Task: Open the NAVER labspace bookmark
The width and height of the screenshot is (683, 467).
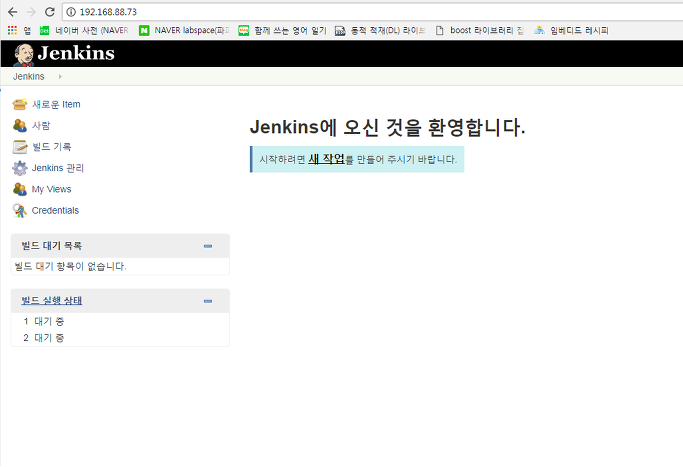Action: pyautogui.click(x=184, y=30)
